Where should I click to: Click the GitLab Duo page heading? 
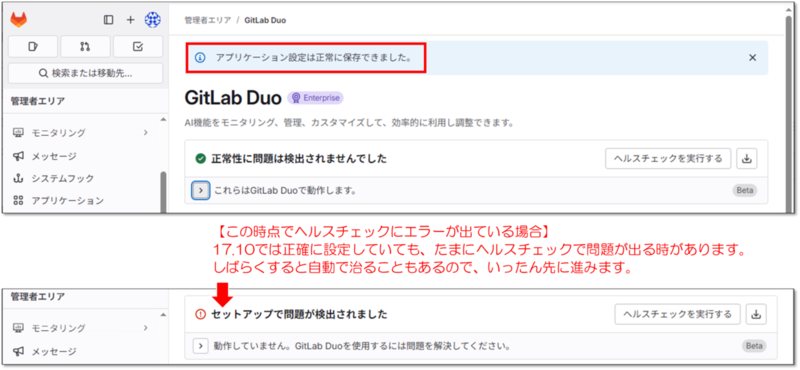tap(233, 98)
